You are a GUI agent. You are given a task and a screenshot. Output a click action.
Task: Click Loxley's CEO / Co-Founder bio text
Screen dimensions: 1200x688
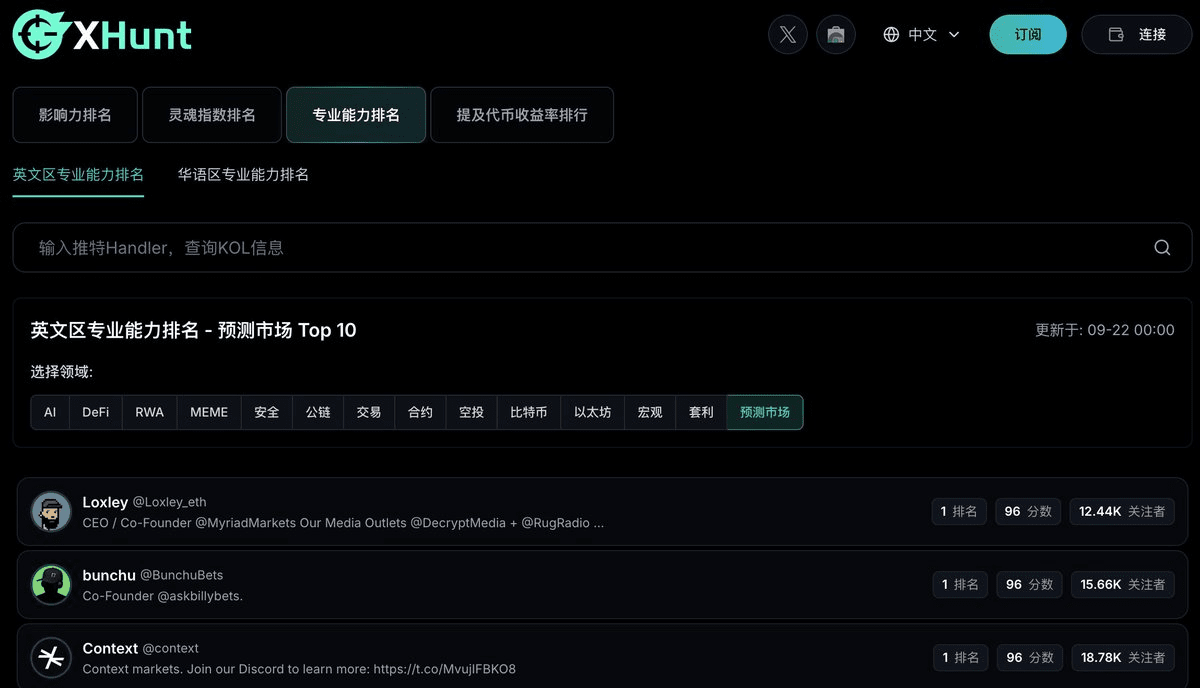(x=343, y=523)
